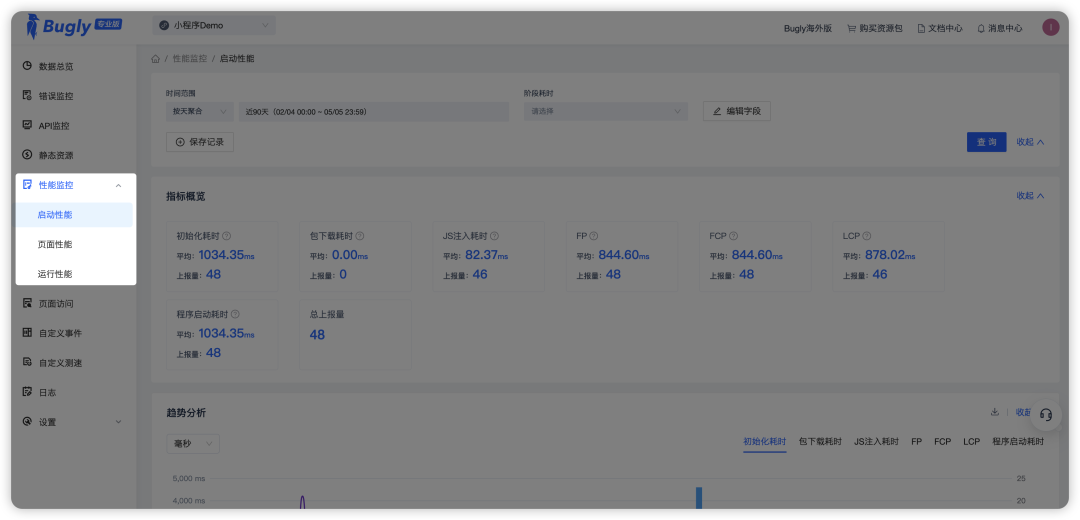Click help icon next to FCP
This screenshot has height=520, width=1080.
734,236
